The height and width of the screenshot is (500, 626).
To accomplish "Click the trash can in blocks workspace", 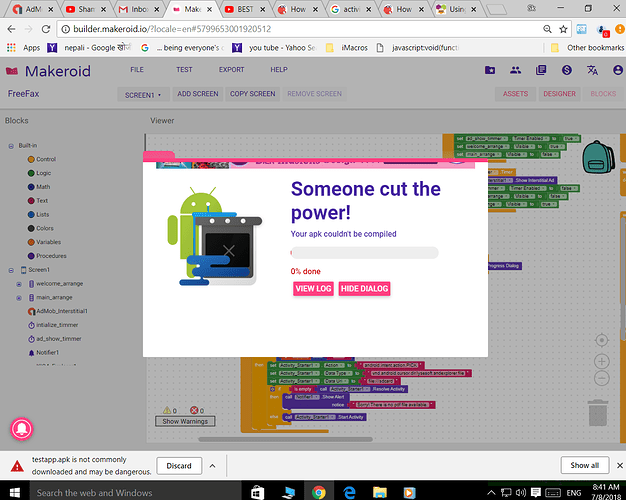I will (x=597, y=411).
